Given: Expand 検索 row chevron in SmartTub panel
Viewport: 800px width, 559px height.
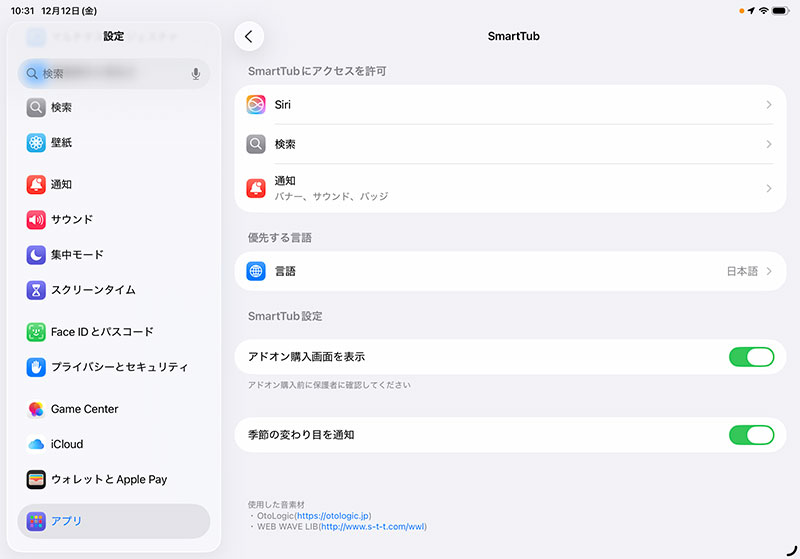Looking at the screenshot, I should pos(769,144).
